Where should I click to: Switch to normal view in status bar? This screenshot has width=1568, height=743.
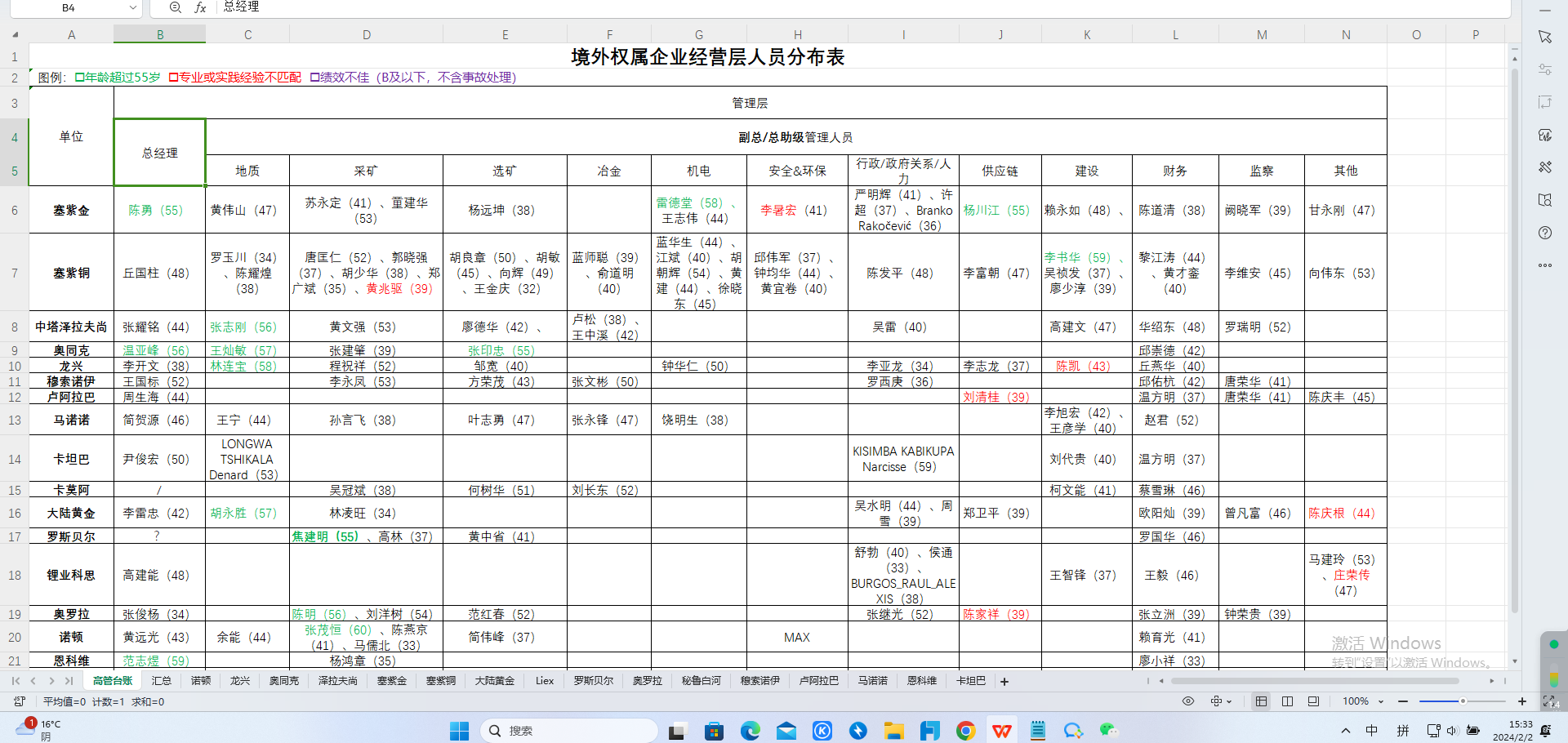[x=1262, y=701]
